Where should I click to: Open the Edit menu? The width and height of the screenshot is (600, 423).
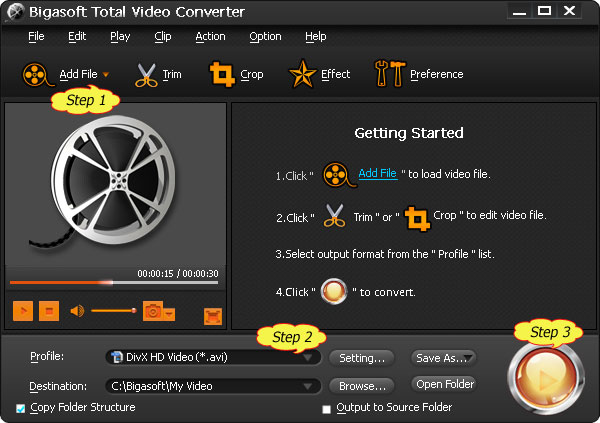coord(77,36)
